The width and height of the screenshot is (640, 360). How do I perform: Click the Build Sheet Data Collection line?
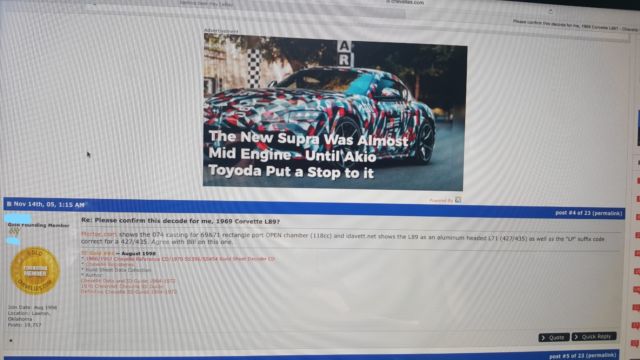118,270
